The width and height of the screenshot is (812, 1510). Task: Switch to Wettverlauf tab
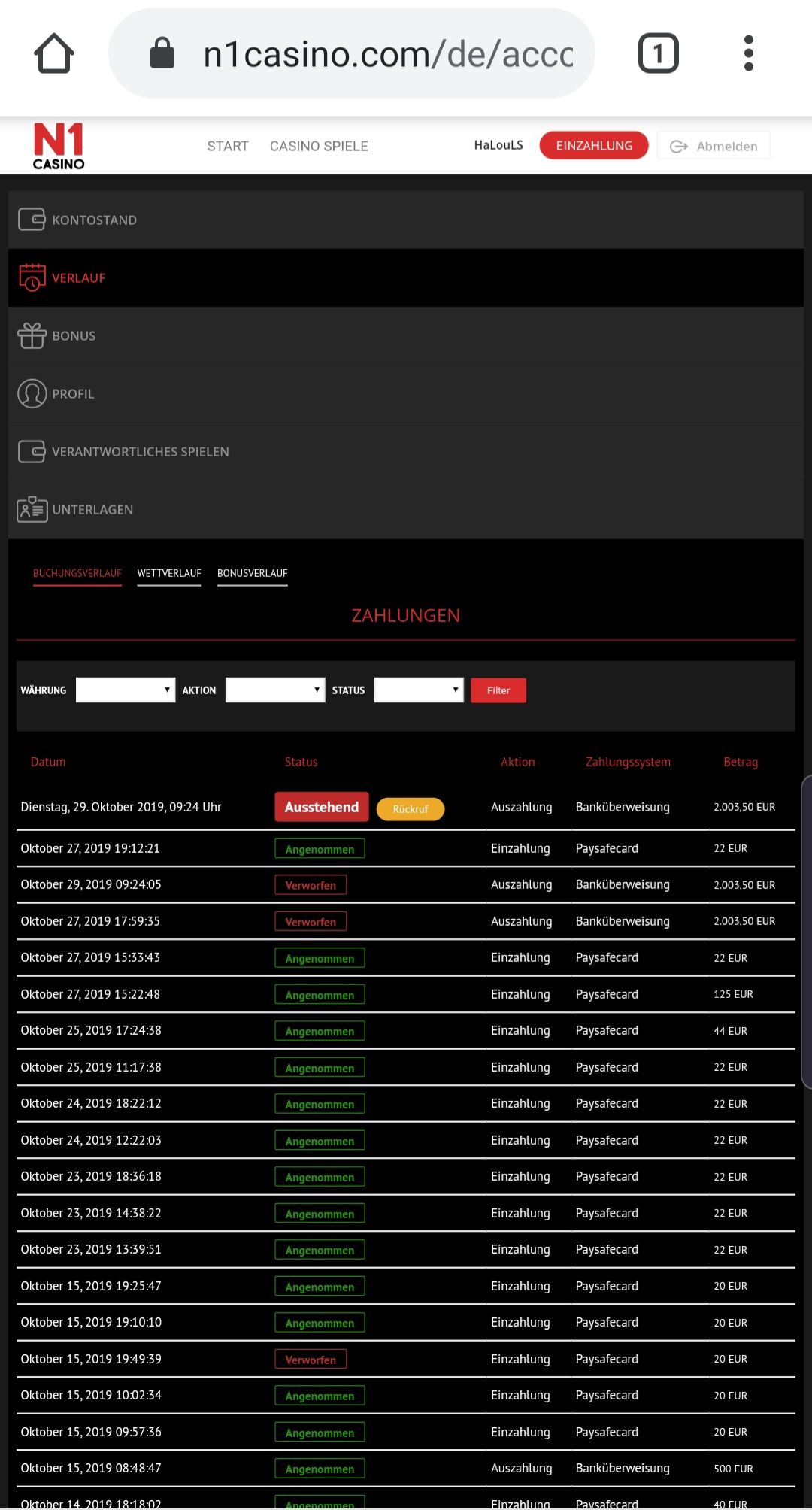(x=169, y=573)
